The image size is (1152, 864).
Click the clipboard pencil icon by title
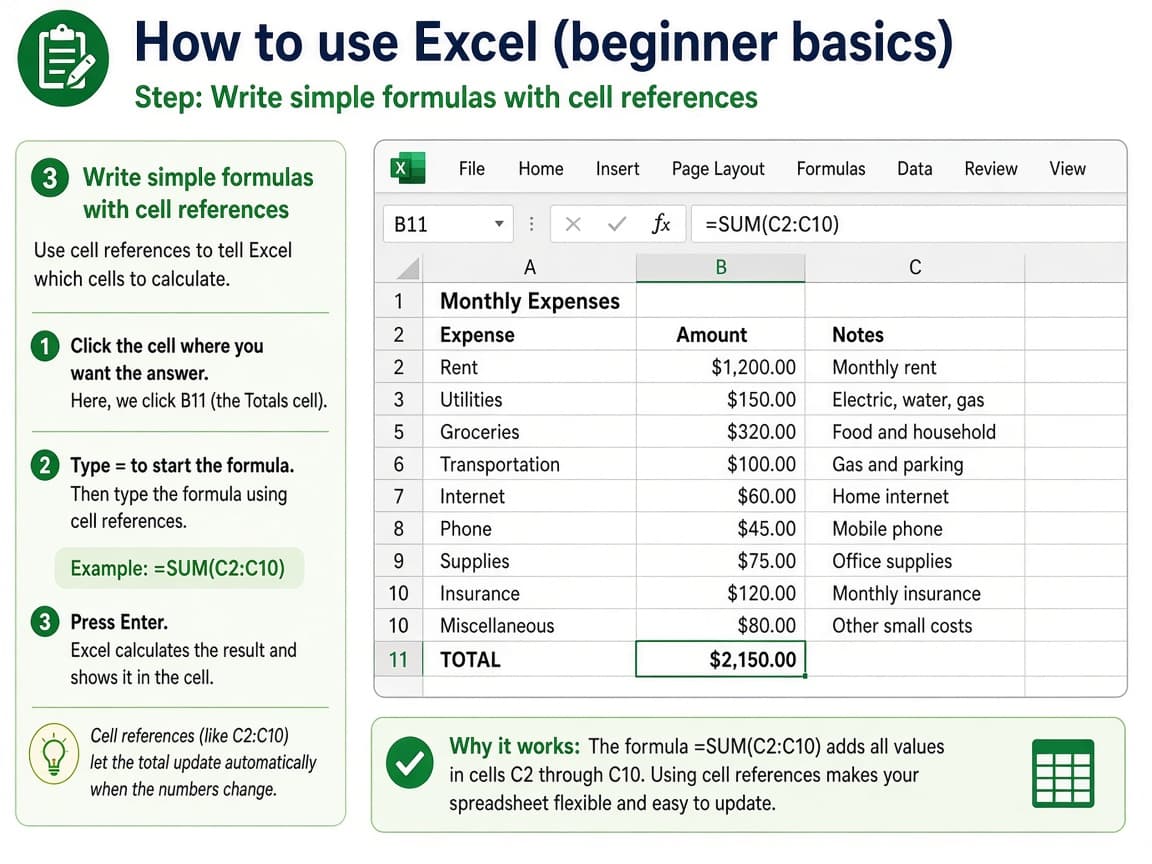click(x=63, y=58)
